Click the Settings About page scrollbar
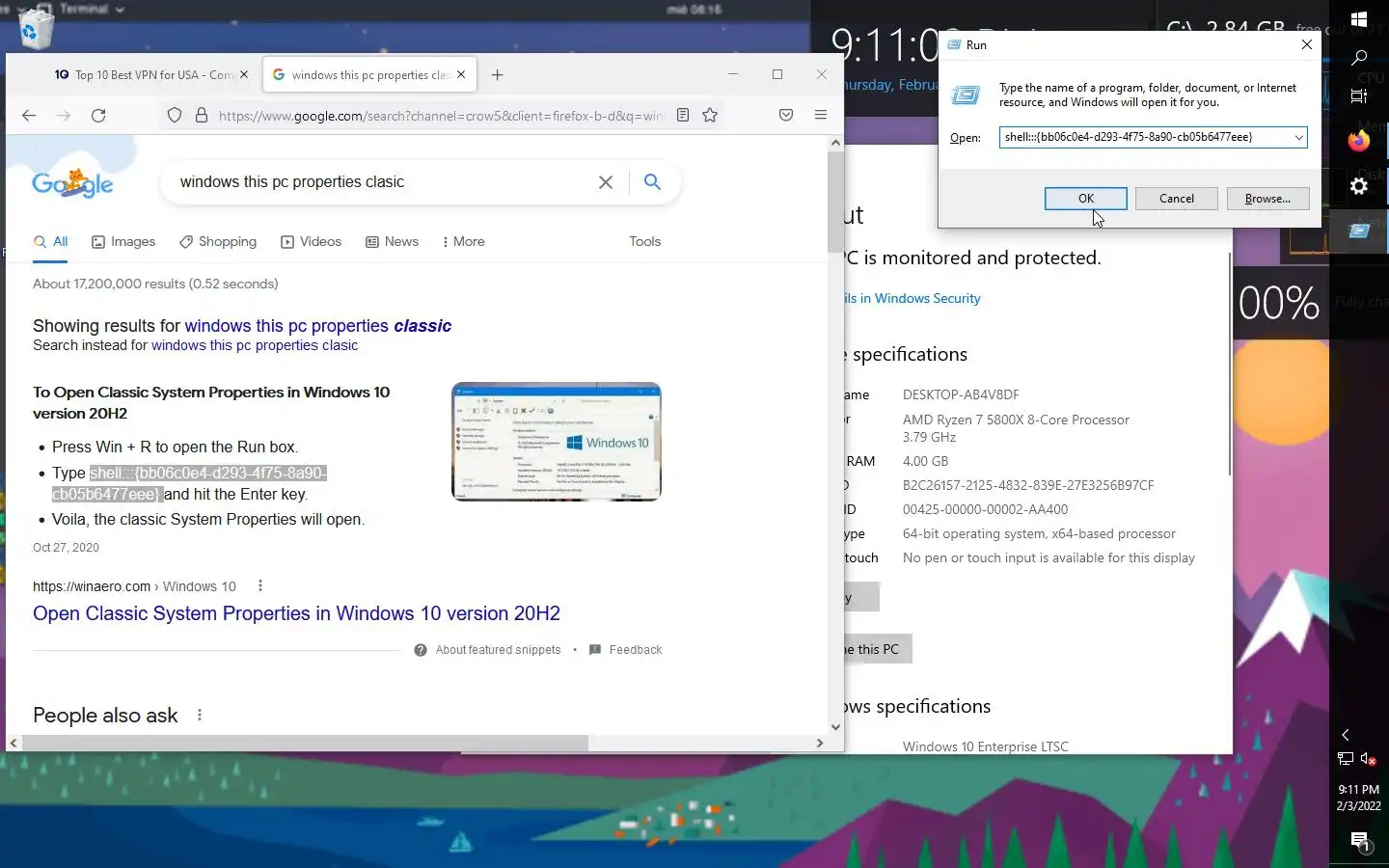 pos(1230,365)
